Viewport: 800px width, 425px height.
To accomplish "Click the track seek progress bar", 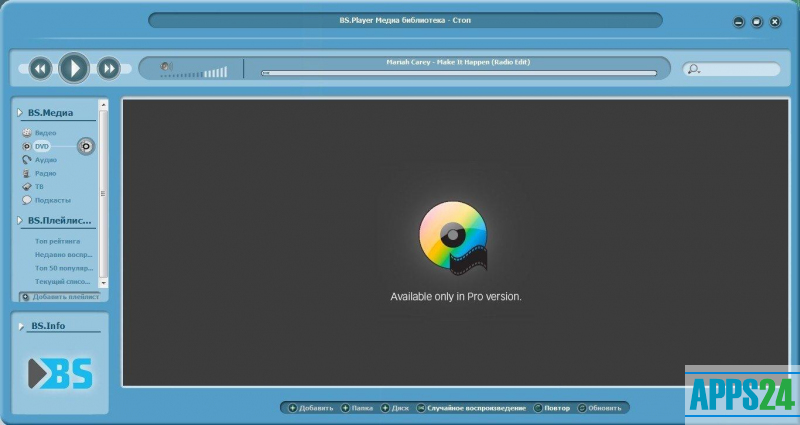I will click(459, 73).
